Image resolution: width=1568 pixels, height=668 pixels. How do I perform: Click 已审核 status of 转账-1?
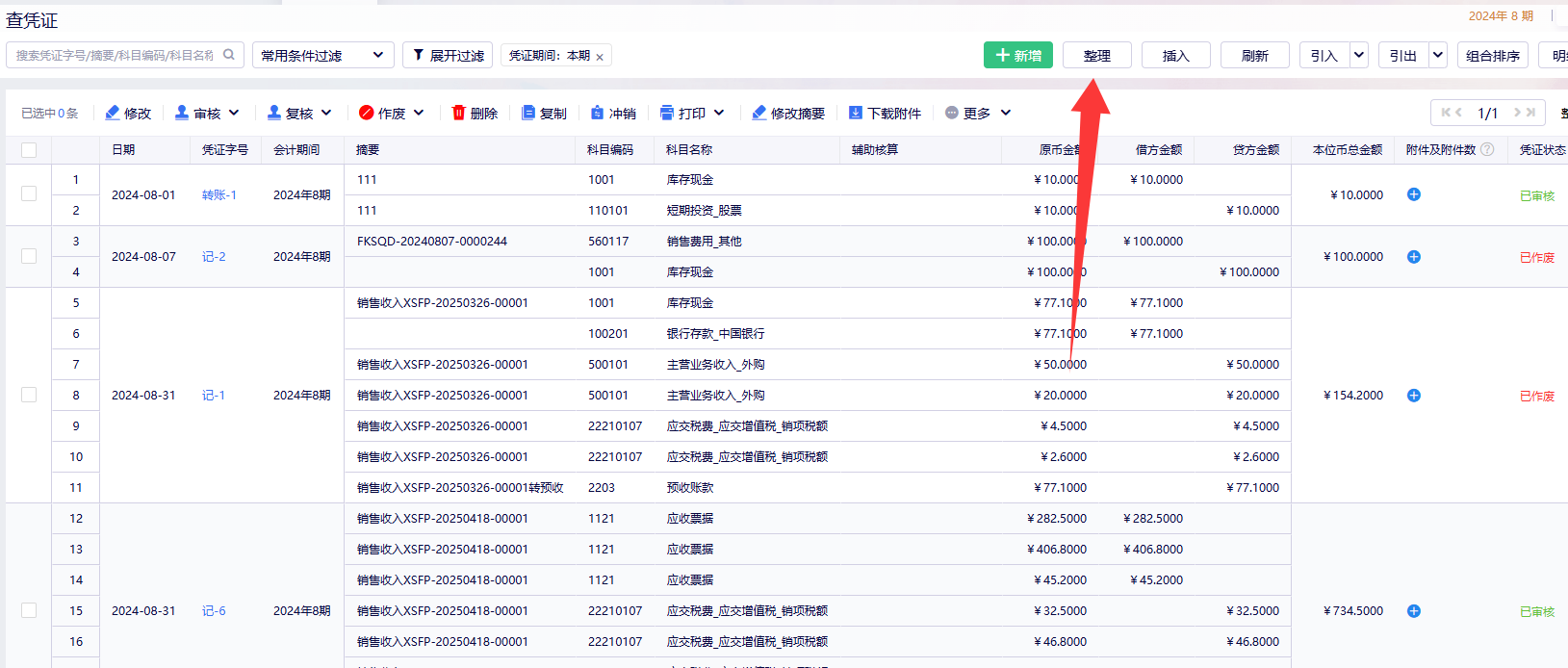pos(1537,195)
